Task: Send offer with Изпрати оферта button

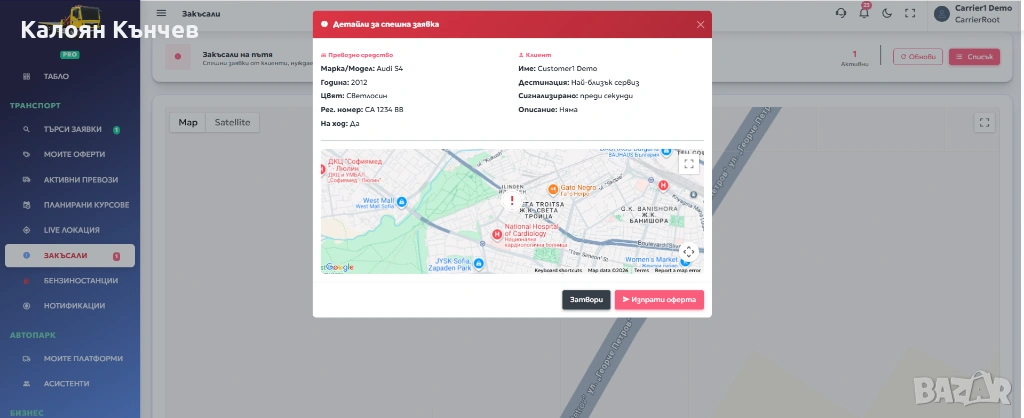Action: pos(659,300)
